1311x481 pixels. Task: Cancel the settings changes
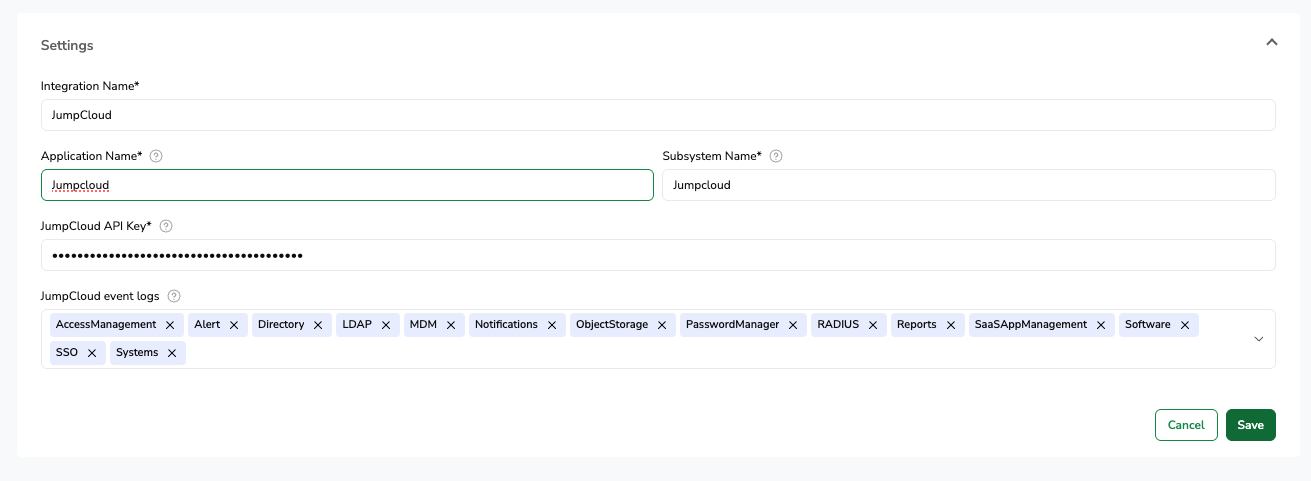tap(1186, 425)
